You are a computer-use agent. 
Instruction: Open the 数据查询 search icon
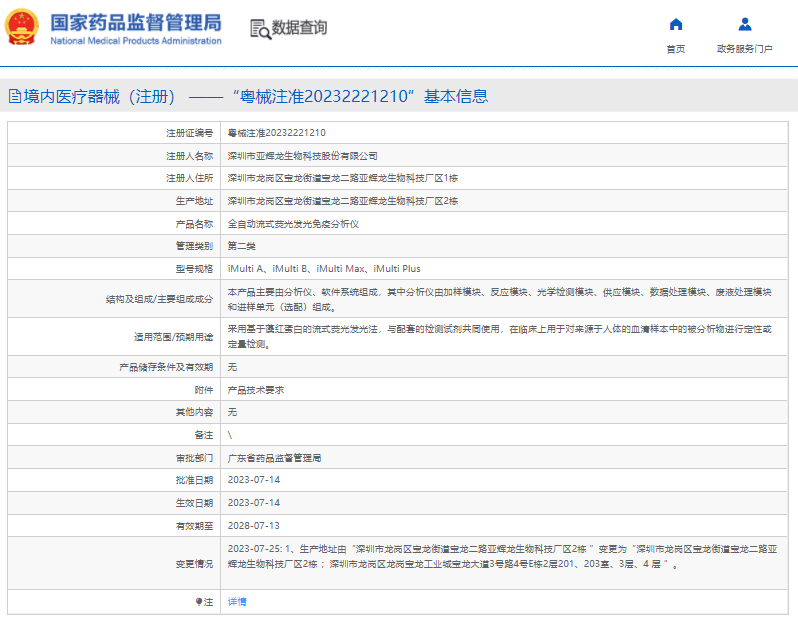click(x=261, y=29)
